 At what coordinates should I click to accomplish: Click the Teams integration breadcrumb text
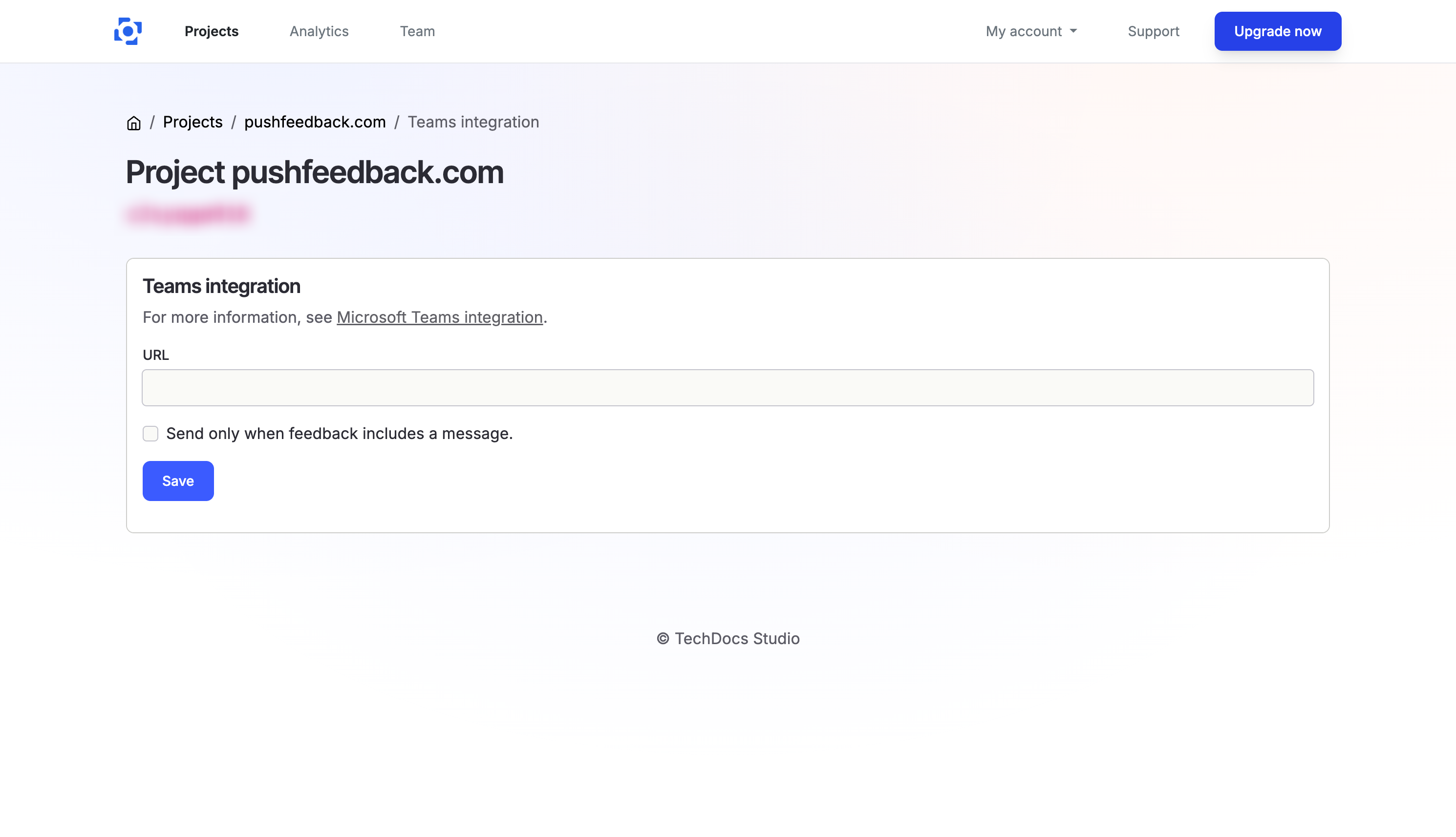(x=472, y=122)
